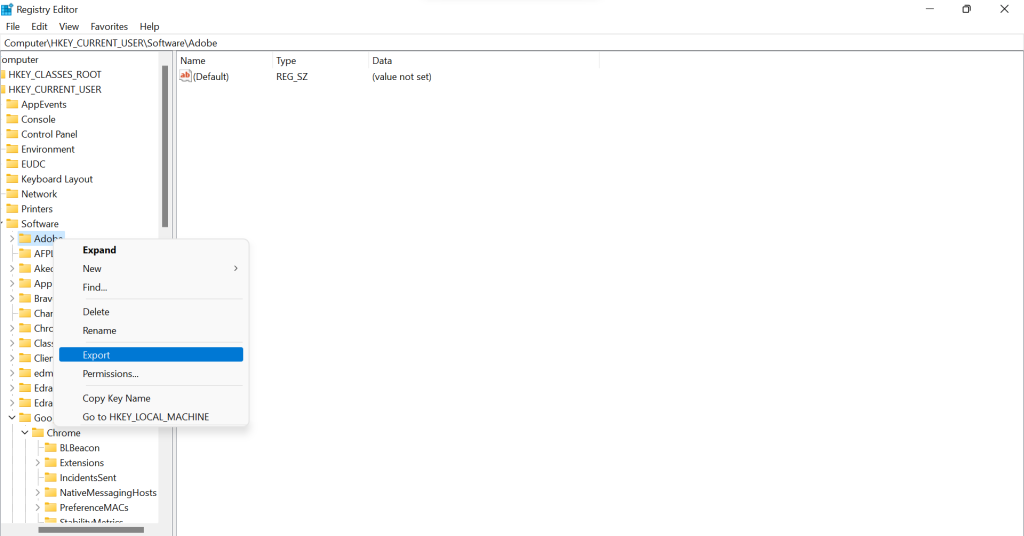
Task: Select the HKEY_CURRENT_USER tree entry
Action: coord(55,89)
